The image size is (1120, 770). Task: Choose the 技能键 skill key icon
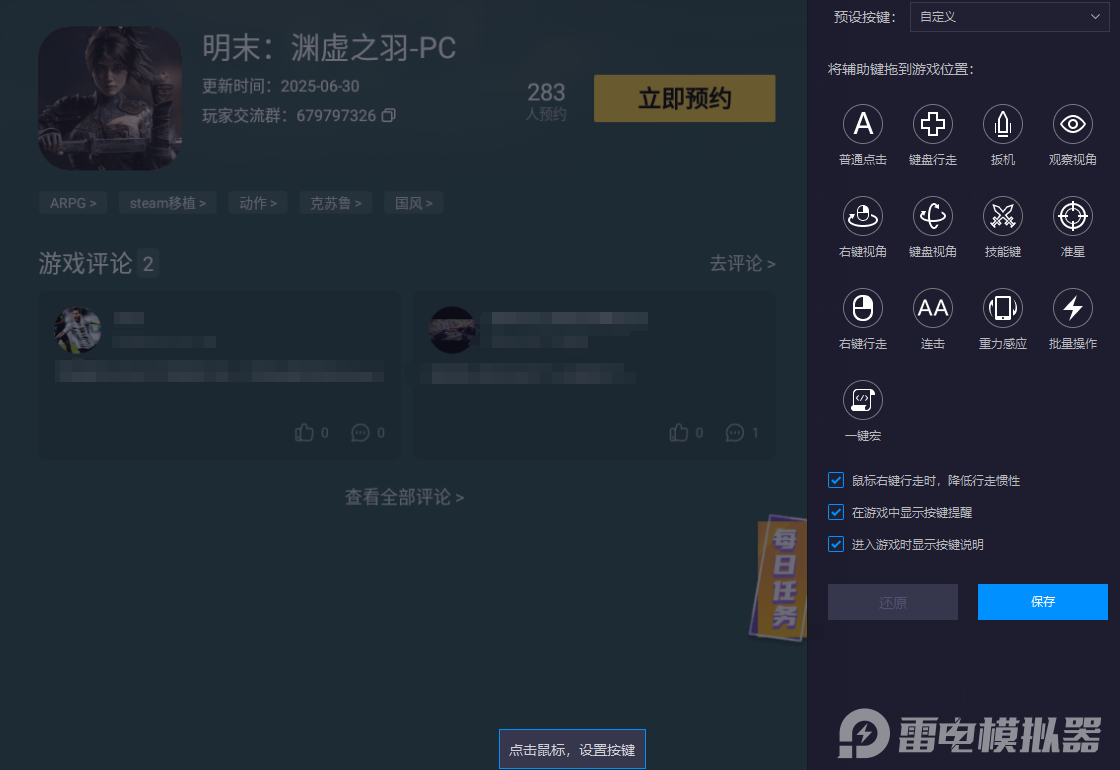(1002, 216)
